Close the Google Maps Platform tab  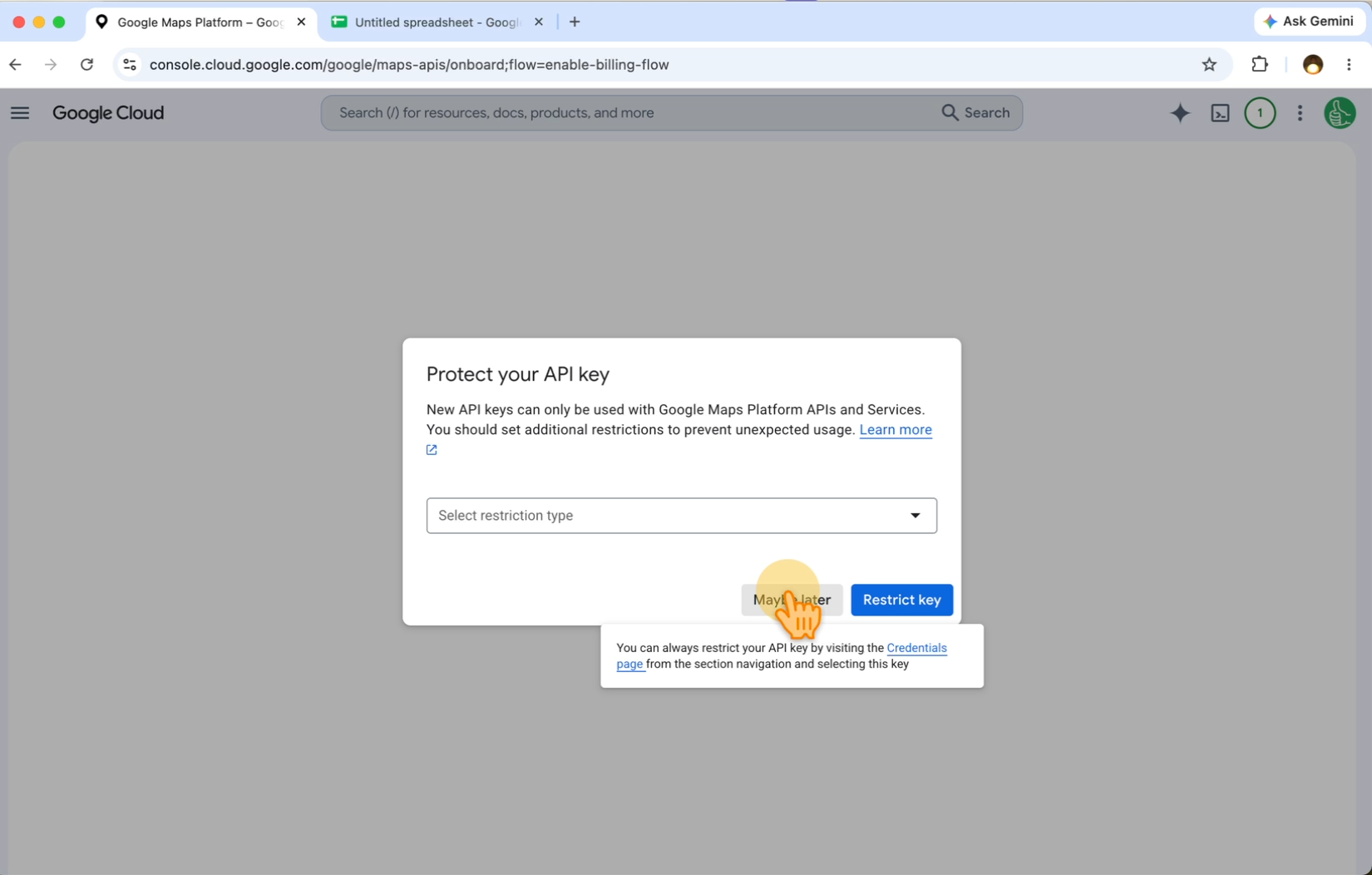click(x=301, y=22)
